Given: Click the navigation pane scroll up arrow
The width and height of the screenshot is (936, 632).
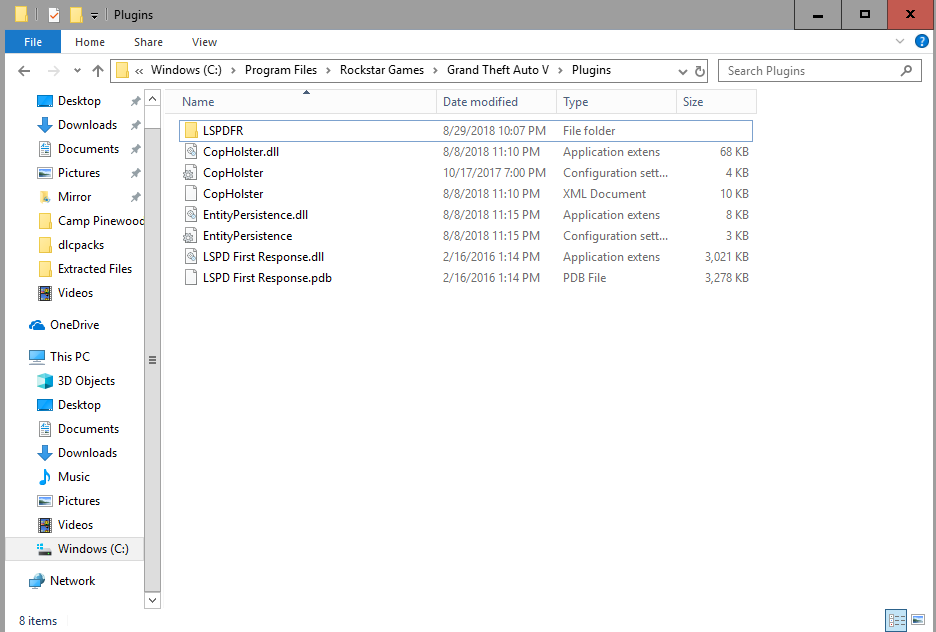Looking at the screenshot, I should (152, 98).
